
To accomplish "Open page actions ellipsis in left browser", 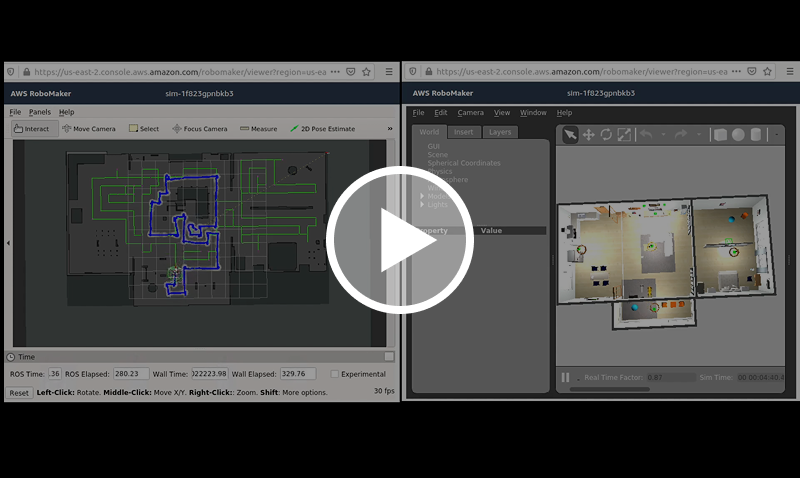I will tap(335, 72).
